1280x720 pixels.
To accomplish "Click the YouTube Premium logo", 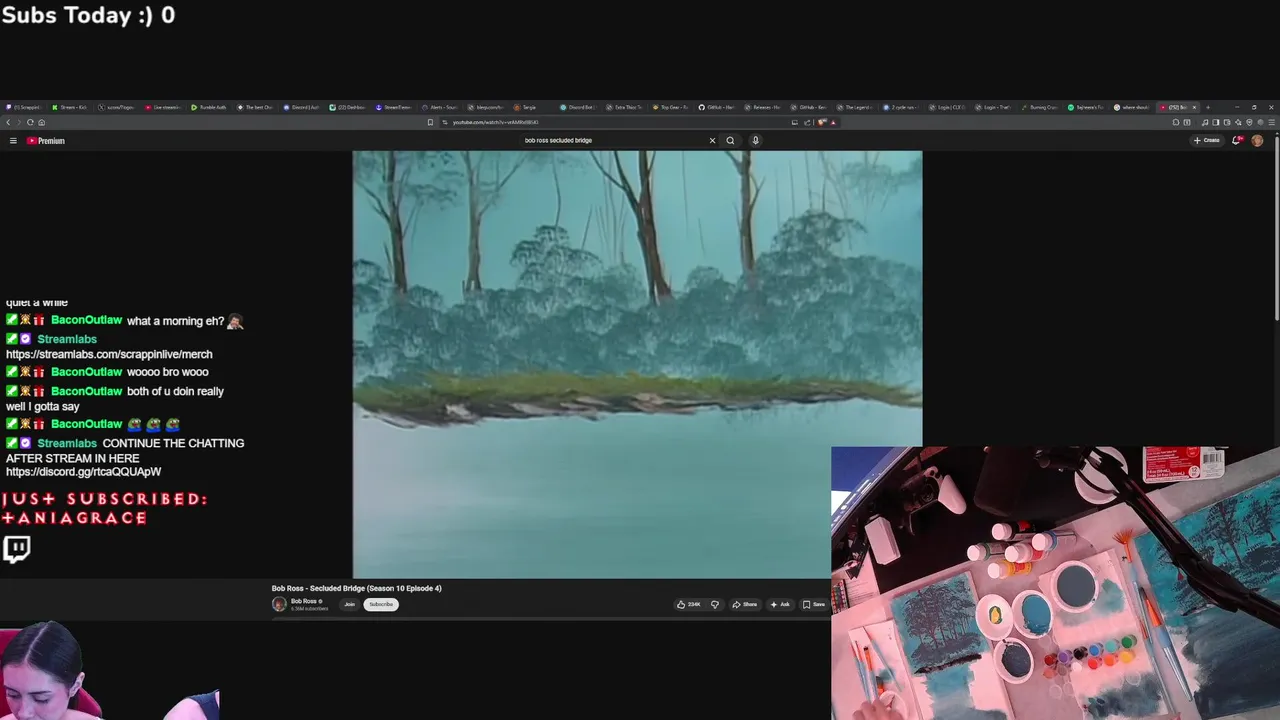I will (x=46, y=141).
